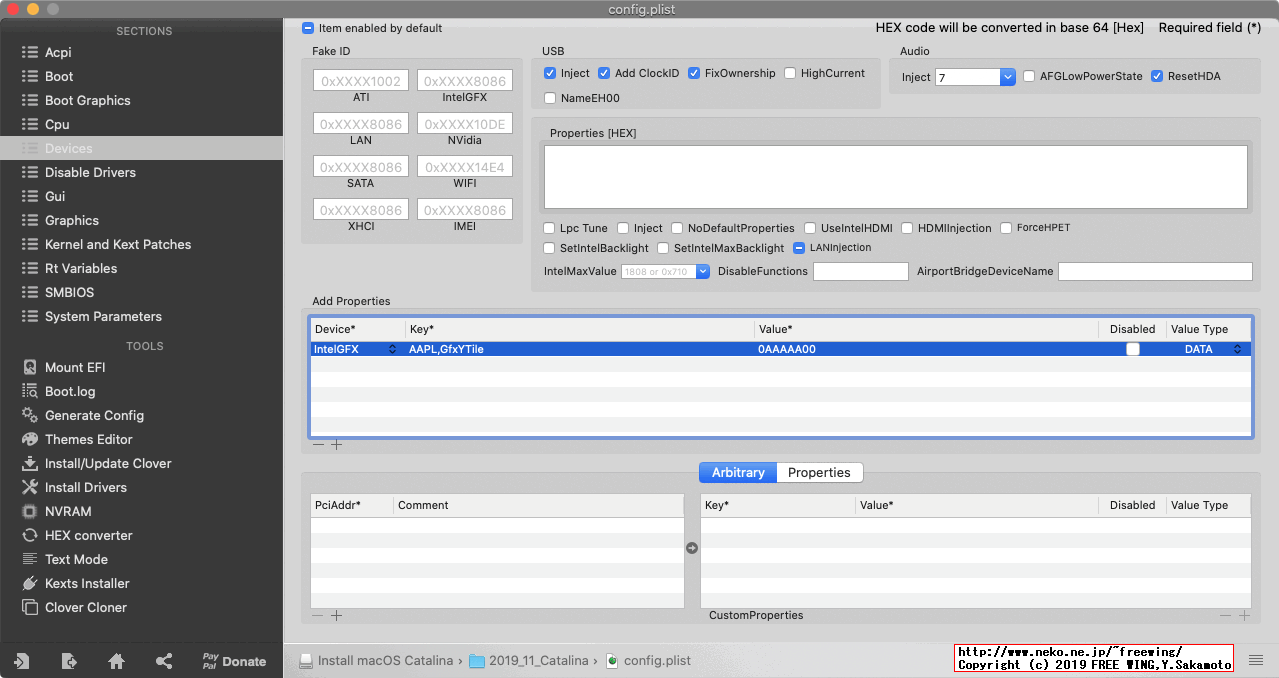Click the share icon in the bottom bar
Screen dimensions: 1279x678
point(163,661)
